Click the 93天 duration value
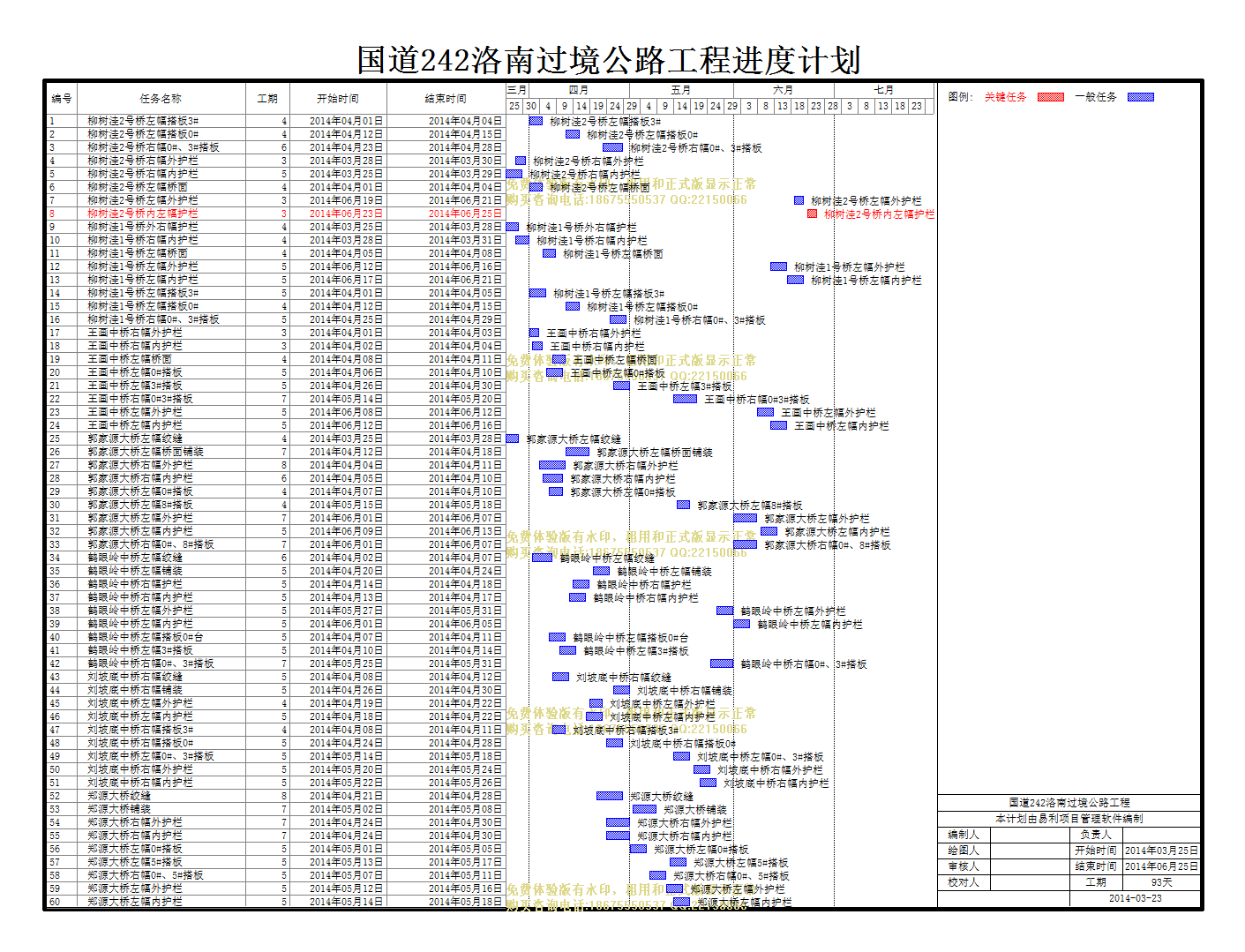 (1161, 882)
